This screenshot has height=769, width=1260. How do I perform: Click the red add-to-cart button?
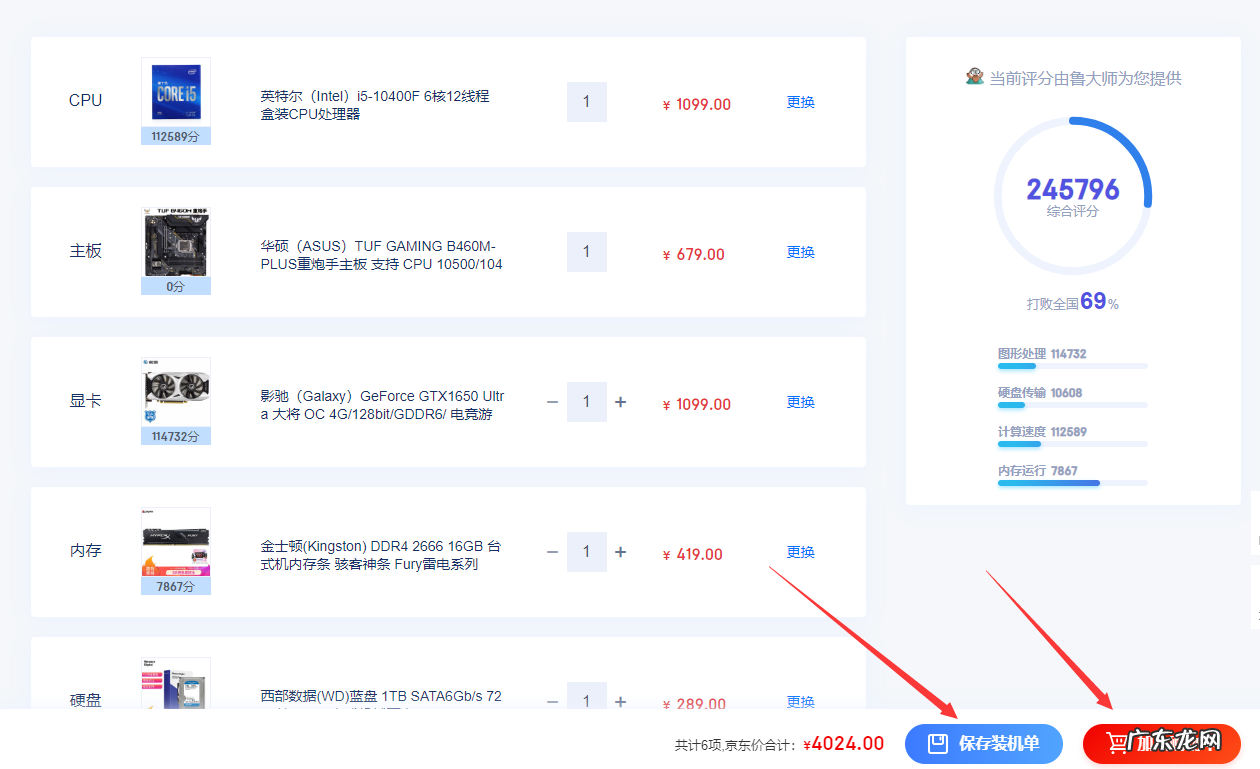pyautogui.click(x=1160, y=744)
